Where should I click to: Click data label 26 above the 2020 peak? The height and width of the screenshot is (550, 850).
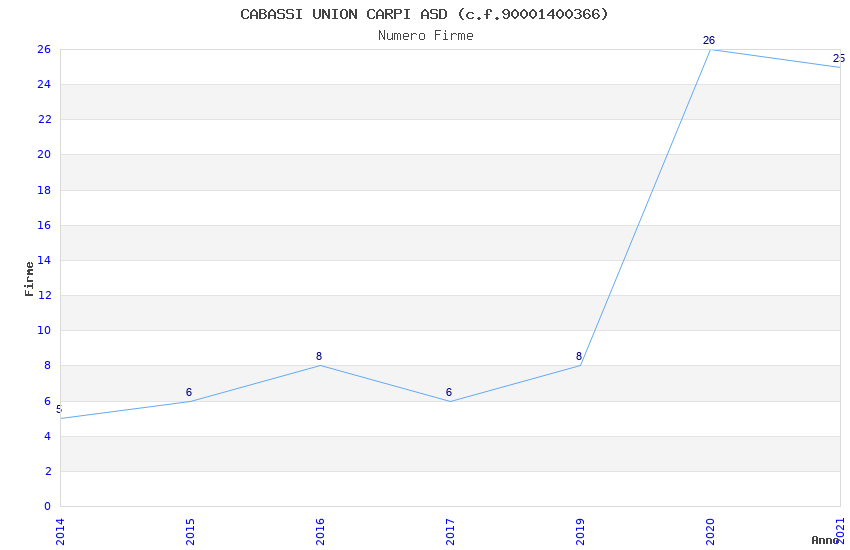point(709,40)
